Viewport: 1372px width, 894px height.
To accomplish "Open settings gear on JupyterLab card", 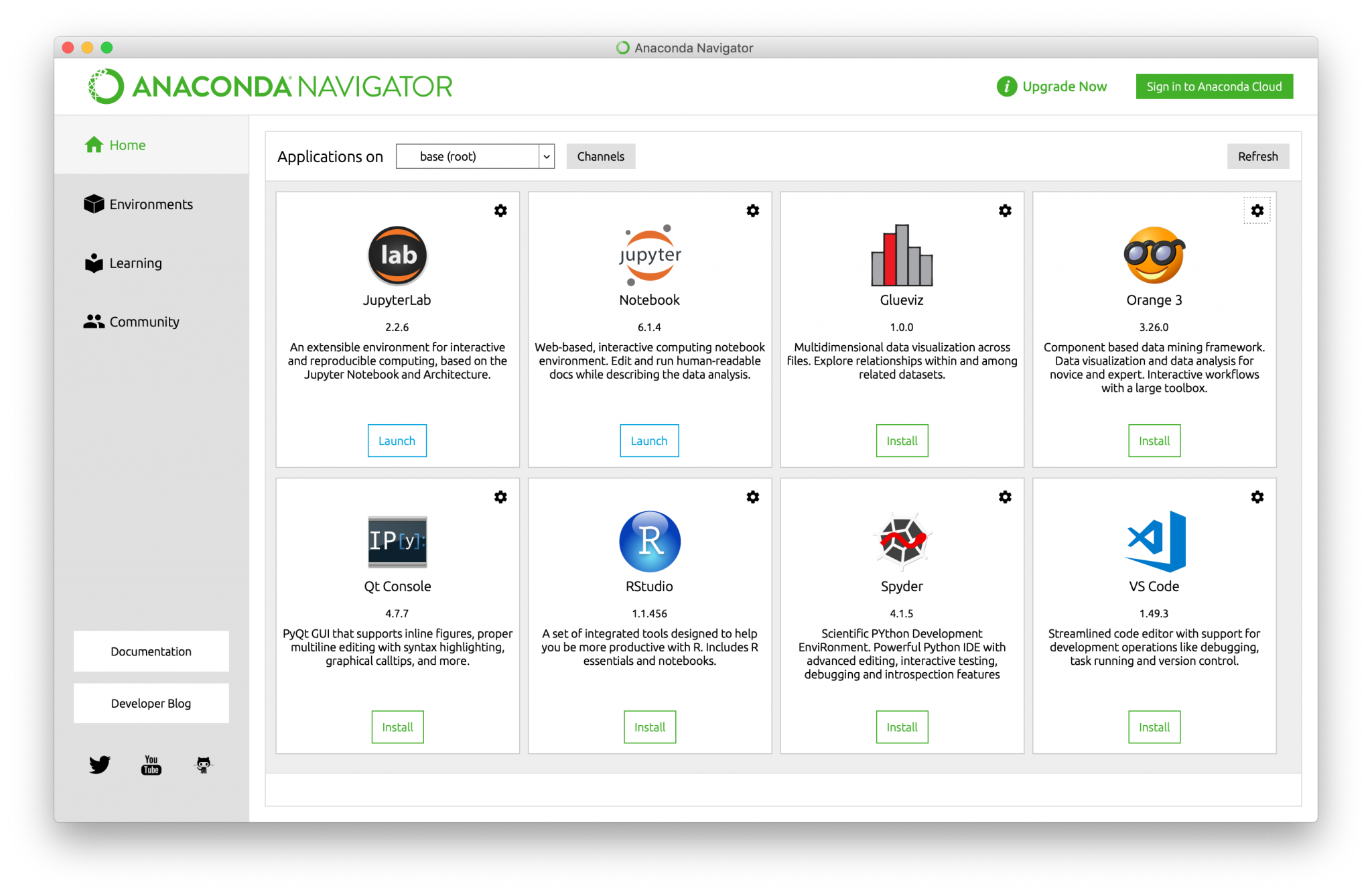I will click(500, 211).
